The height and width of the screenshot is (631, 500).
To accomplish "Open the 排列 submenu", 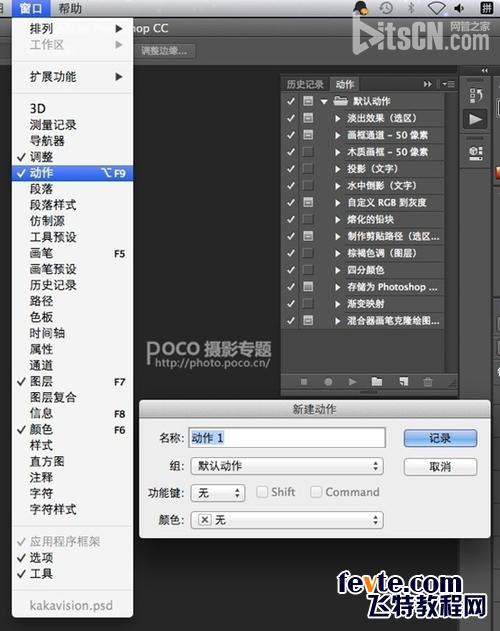I will tap(72, 29).
